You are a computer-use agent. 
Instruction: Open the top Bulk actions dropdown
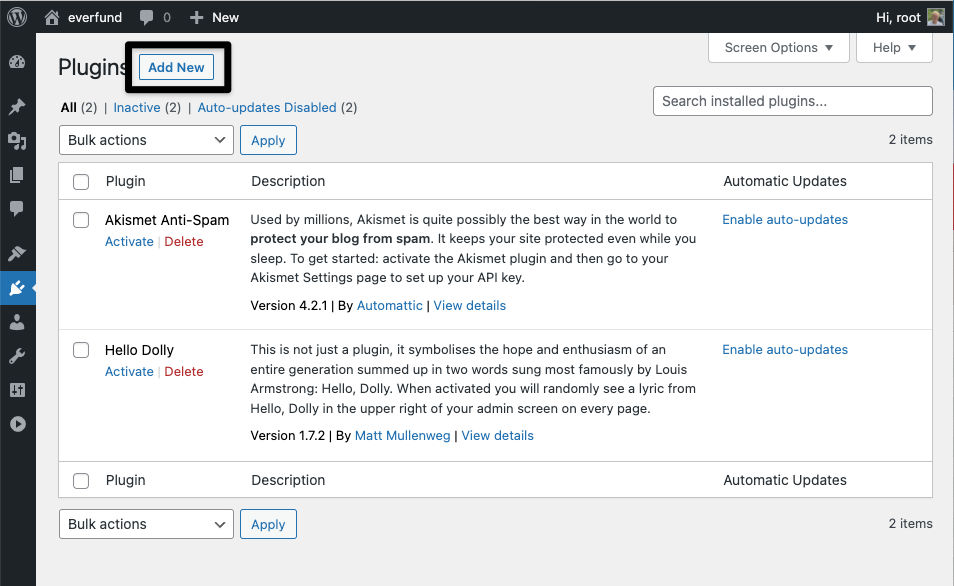point(146,140)
